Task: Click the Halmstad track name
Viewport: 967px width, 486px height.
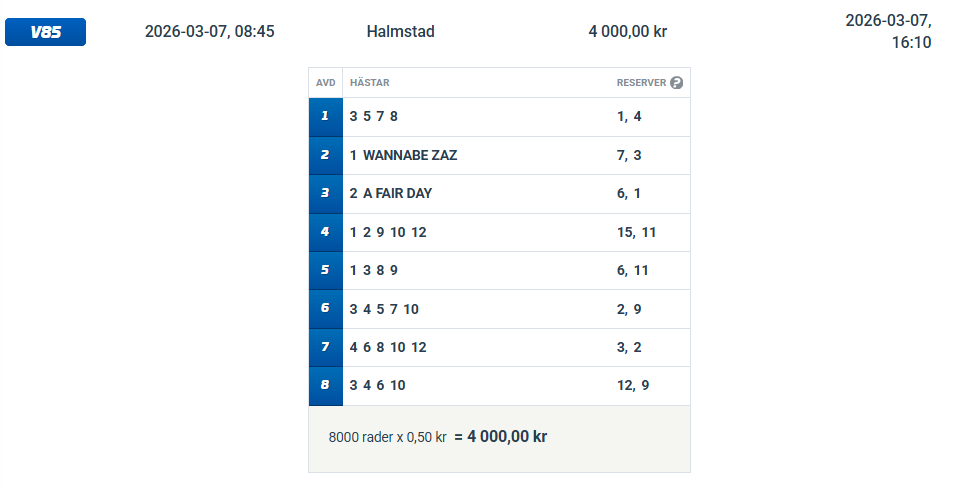Action: (401, 32)
